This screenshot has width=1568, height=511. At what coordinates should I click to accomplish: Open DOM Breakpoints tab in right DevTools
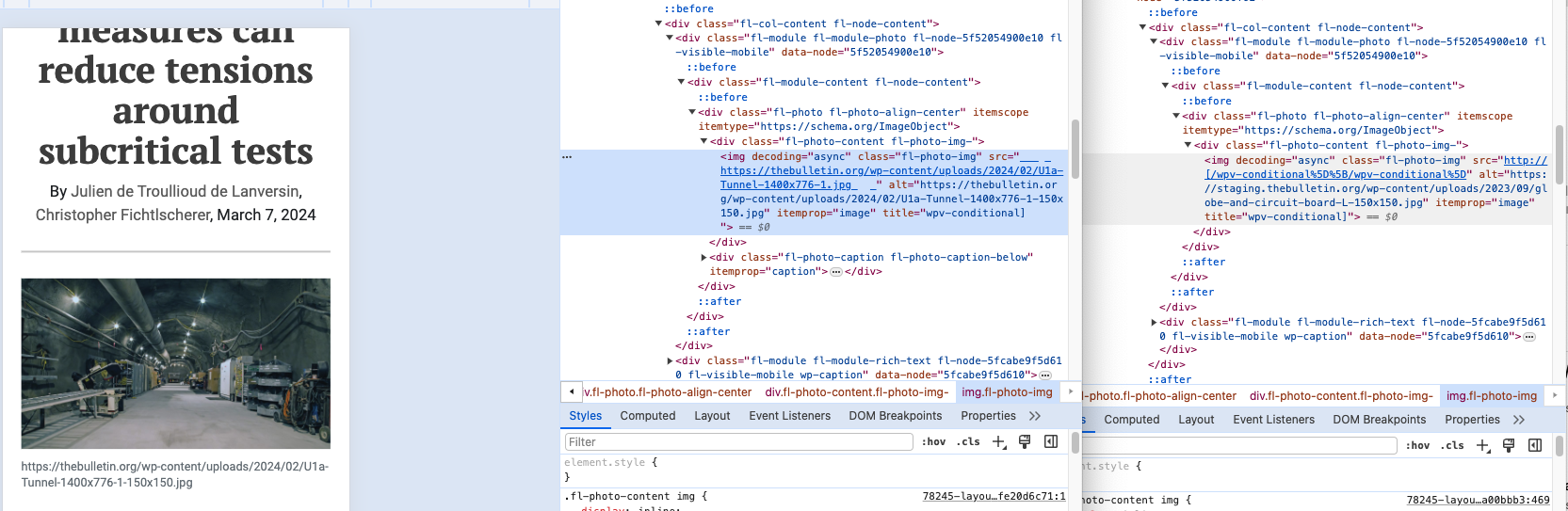tap(1380, 420)
